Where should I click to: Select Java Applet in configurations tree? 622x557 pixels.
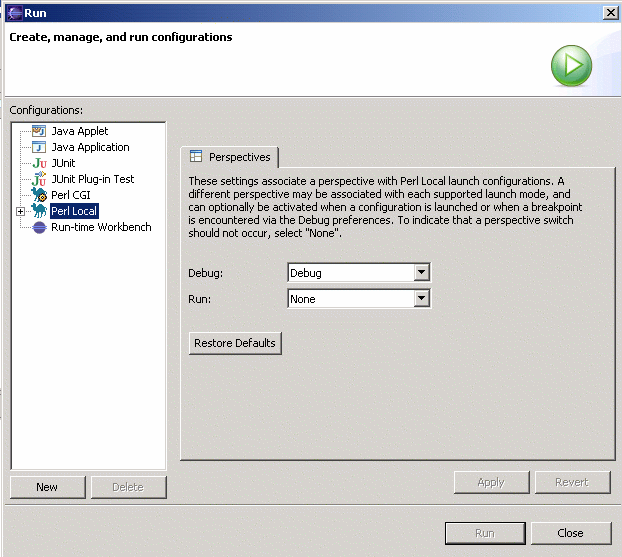pyautogui.click(x=80, y=131)
